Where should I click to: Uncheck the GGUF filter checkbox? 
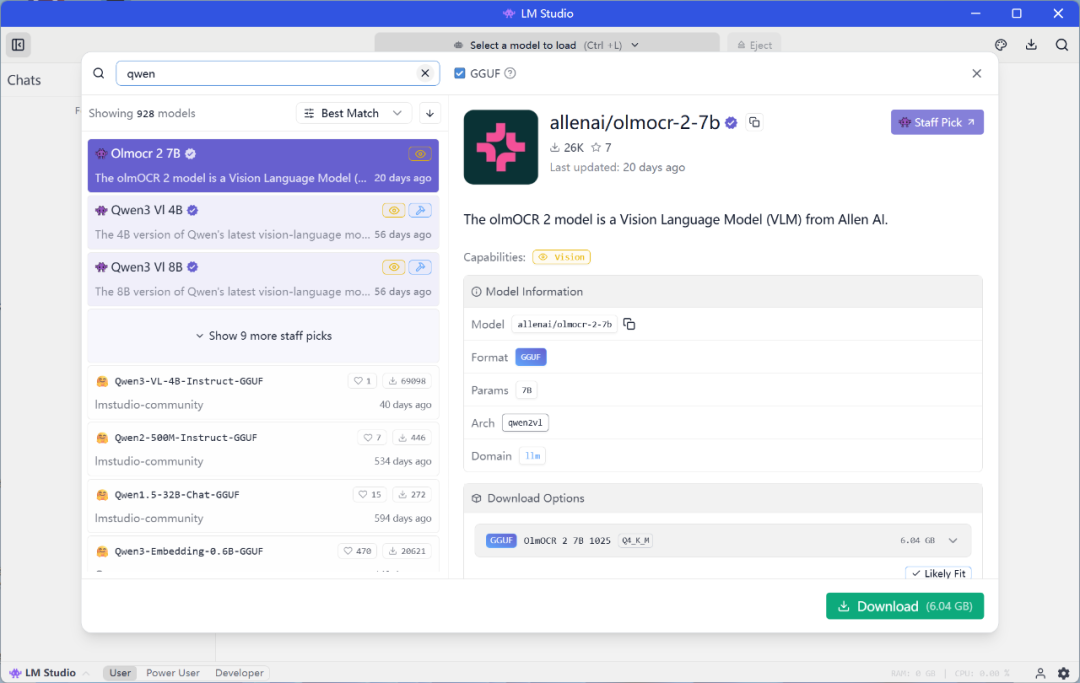[x=459, y=73]
